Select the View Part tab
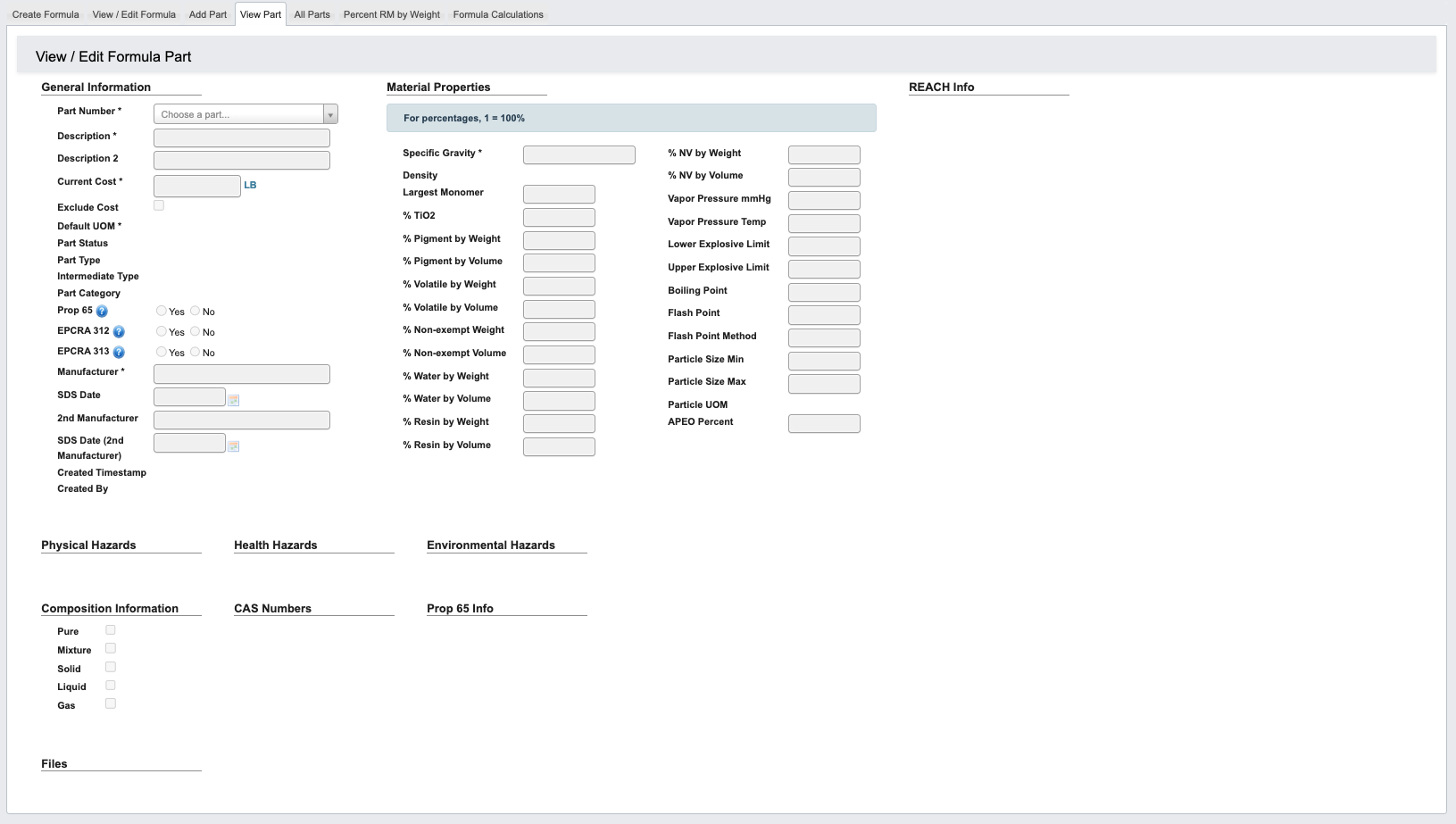The width and height of the screenshot is (1456, 824). pos(261,14)
